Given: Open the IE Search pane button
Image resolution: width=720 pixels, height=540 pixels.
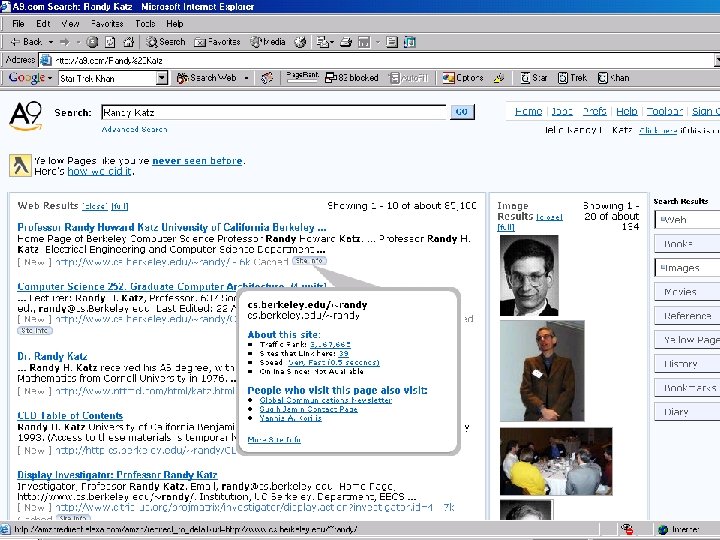Looking at the screenshot, I should click(166, 42).
